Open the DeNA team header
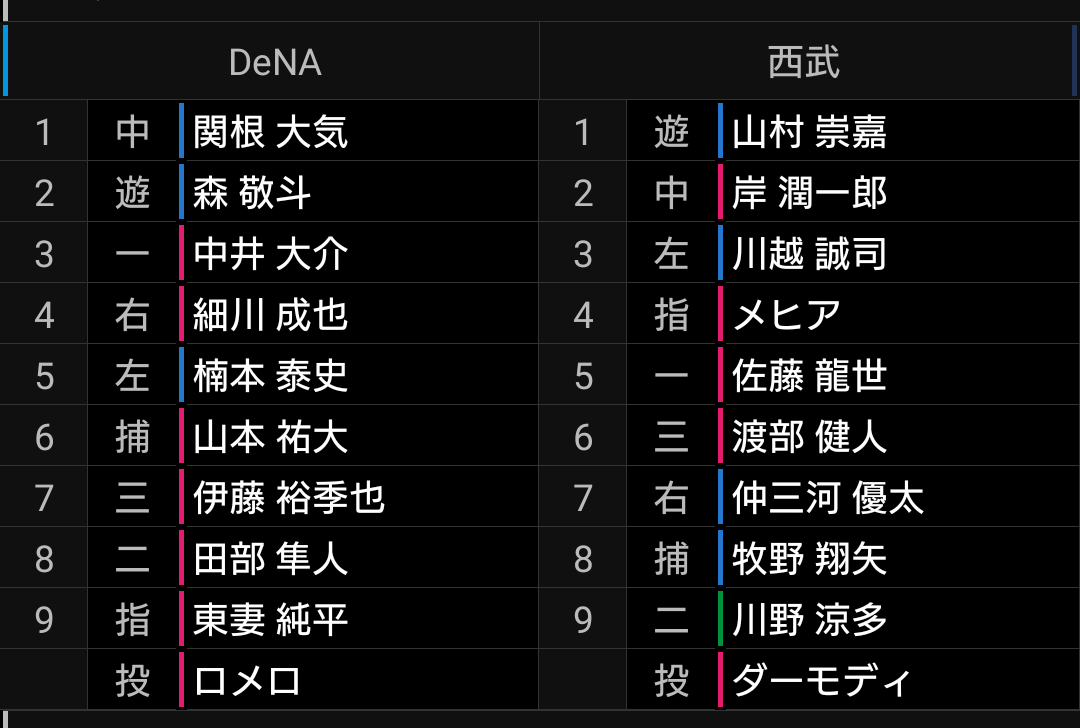The height and width of the screenshot is (728, 1080). click(x=275, y=62)
